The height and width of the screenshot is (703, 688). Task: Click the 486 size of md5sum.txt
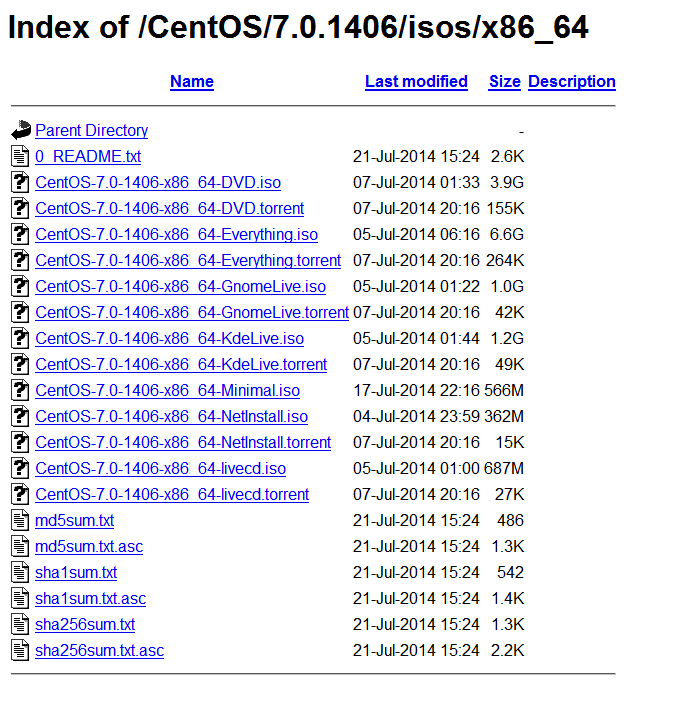[511, 521]
